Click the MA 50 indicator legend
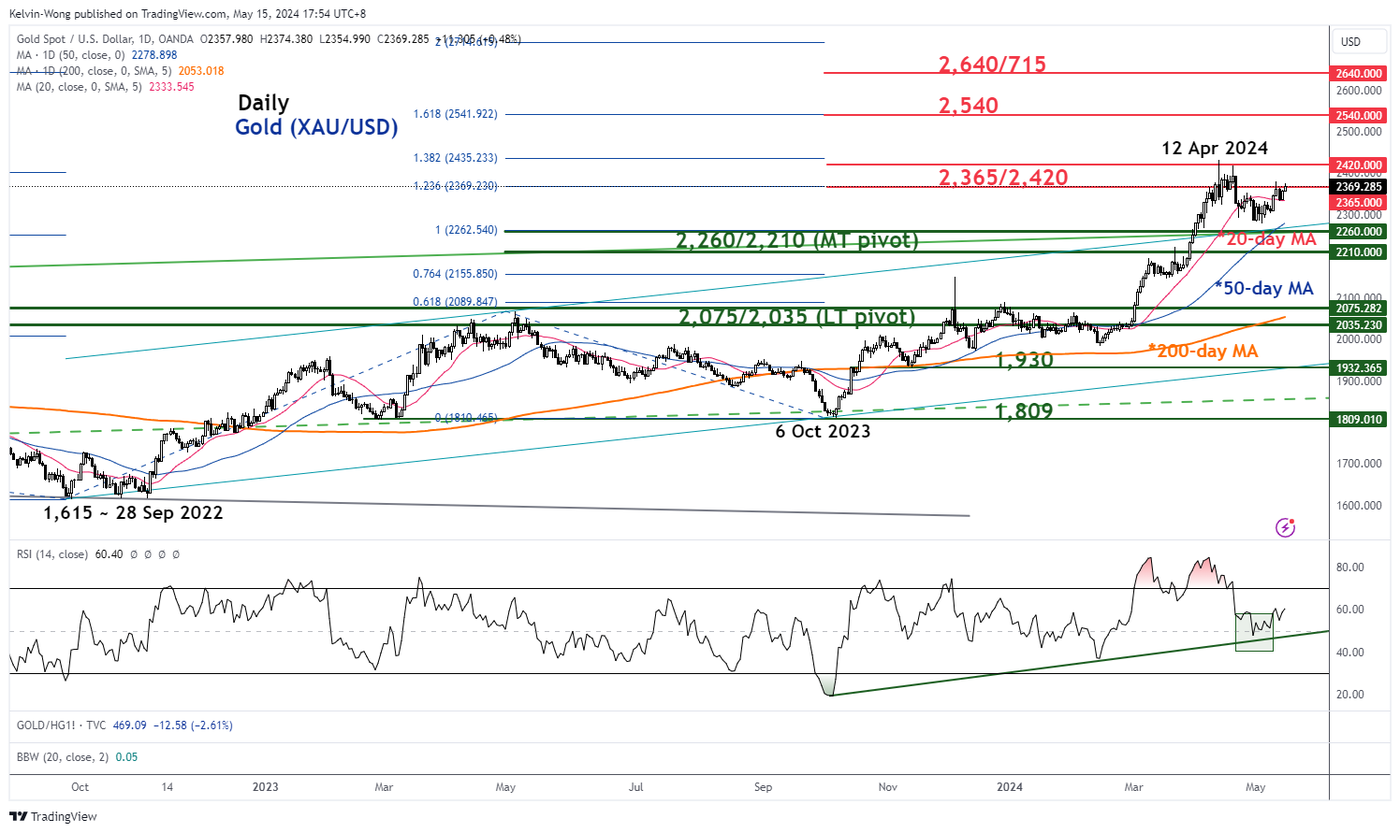 (x=86, y=54)
